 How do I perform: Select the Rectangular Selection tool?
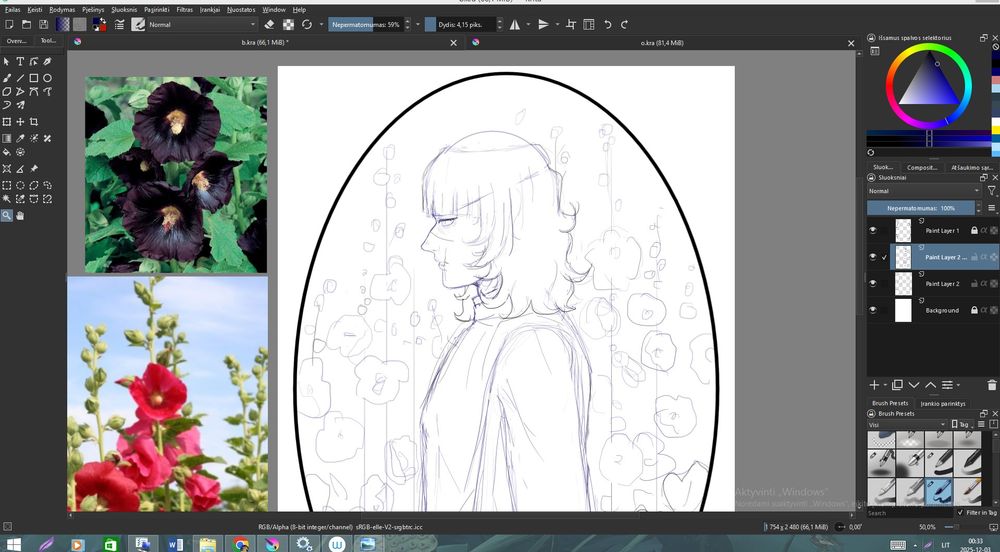pos(6,185)
